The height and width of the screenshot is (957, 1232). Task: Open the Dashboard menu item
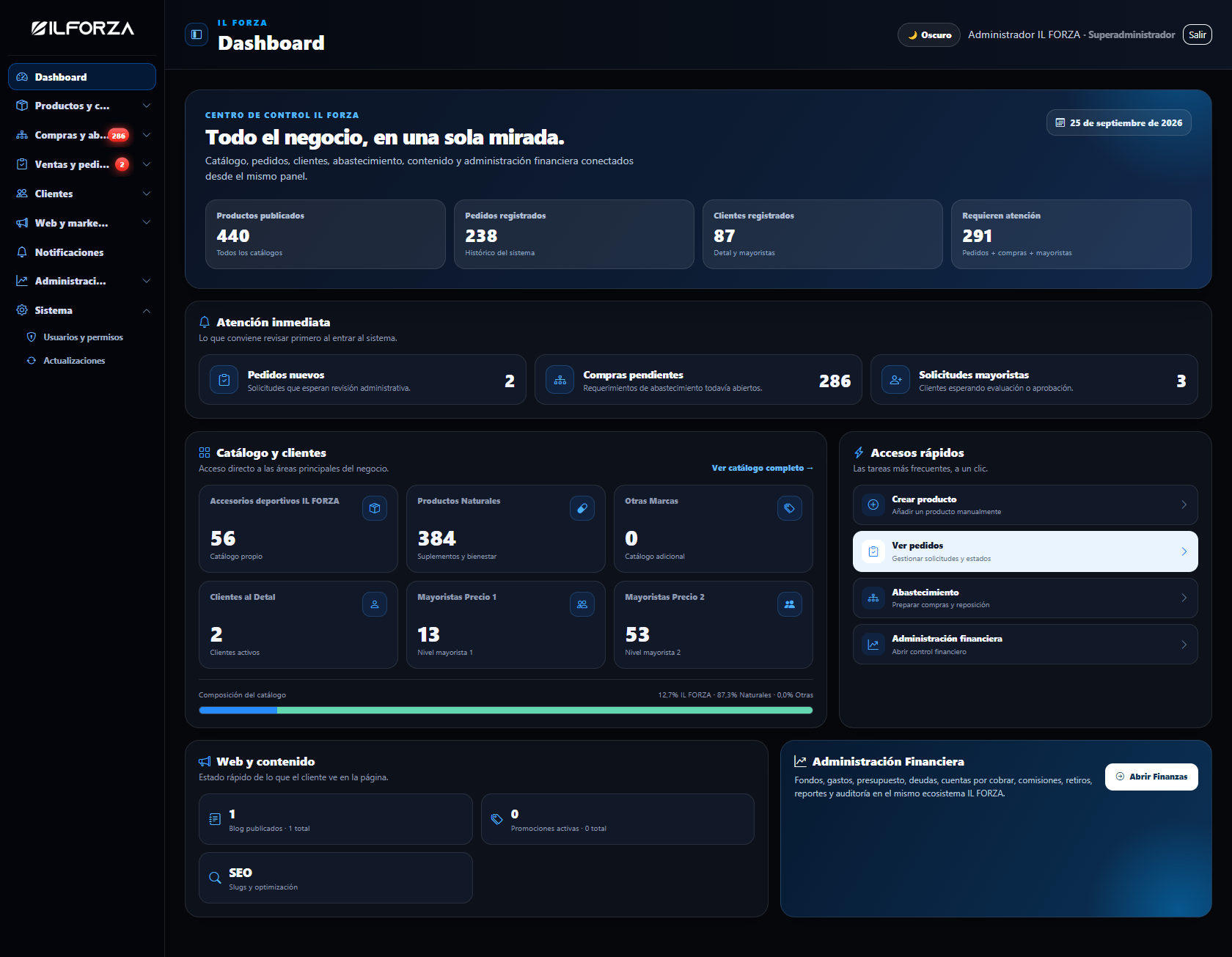coord(82,77)
